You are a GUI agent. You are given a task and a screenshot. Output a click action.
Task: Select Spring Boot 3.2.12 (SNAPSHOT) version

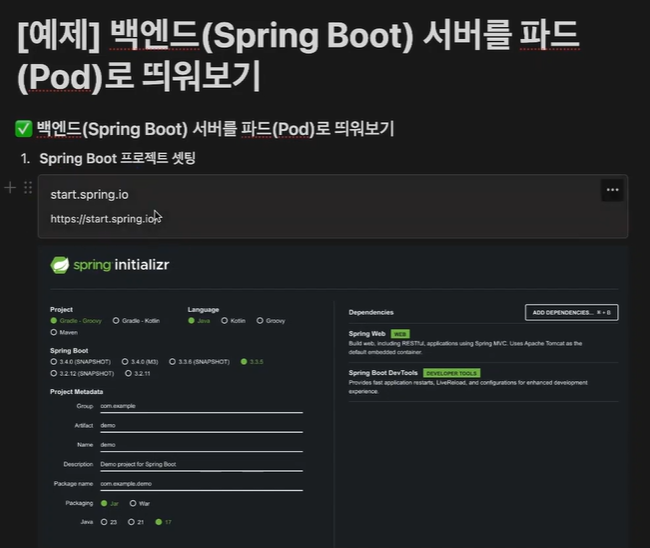[82, 373]
